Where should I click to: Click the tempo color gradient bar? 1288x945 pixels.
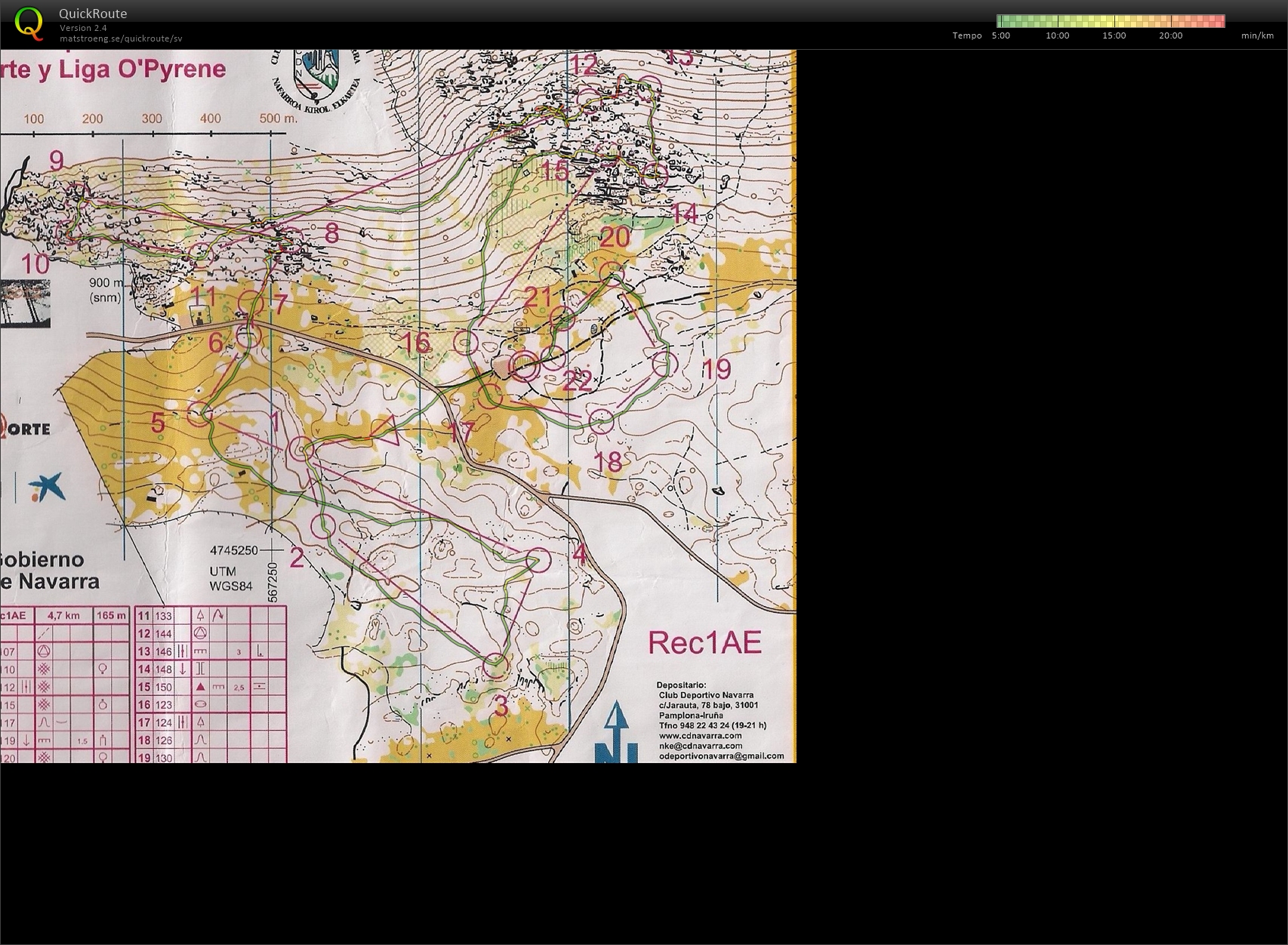click(x=1111, y=21)
